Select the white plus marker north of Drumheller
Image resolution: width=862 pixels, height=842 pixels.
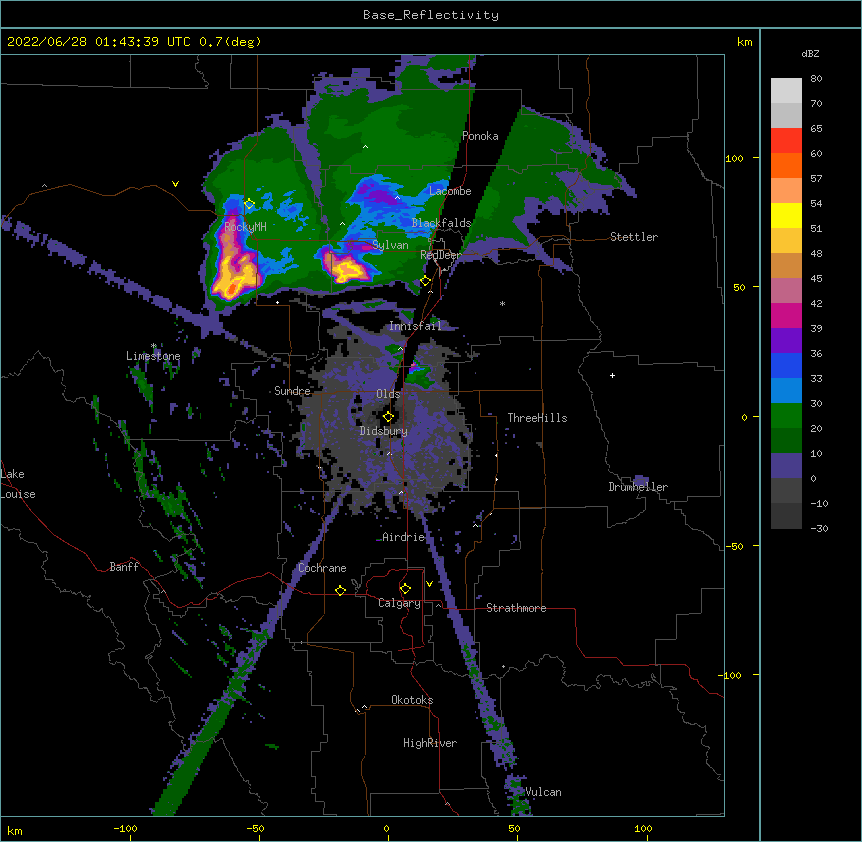pyautogui.click(x=612, y=375)
